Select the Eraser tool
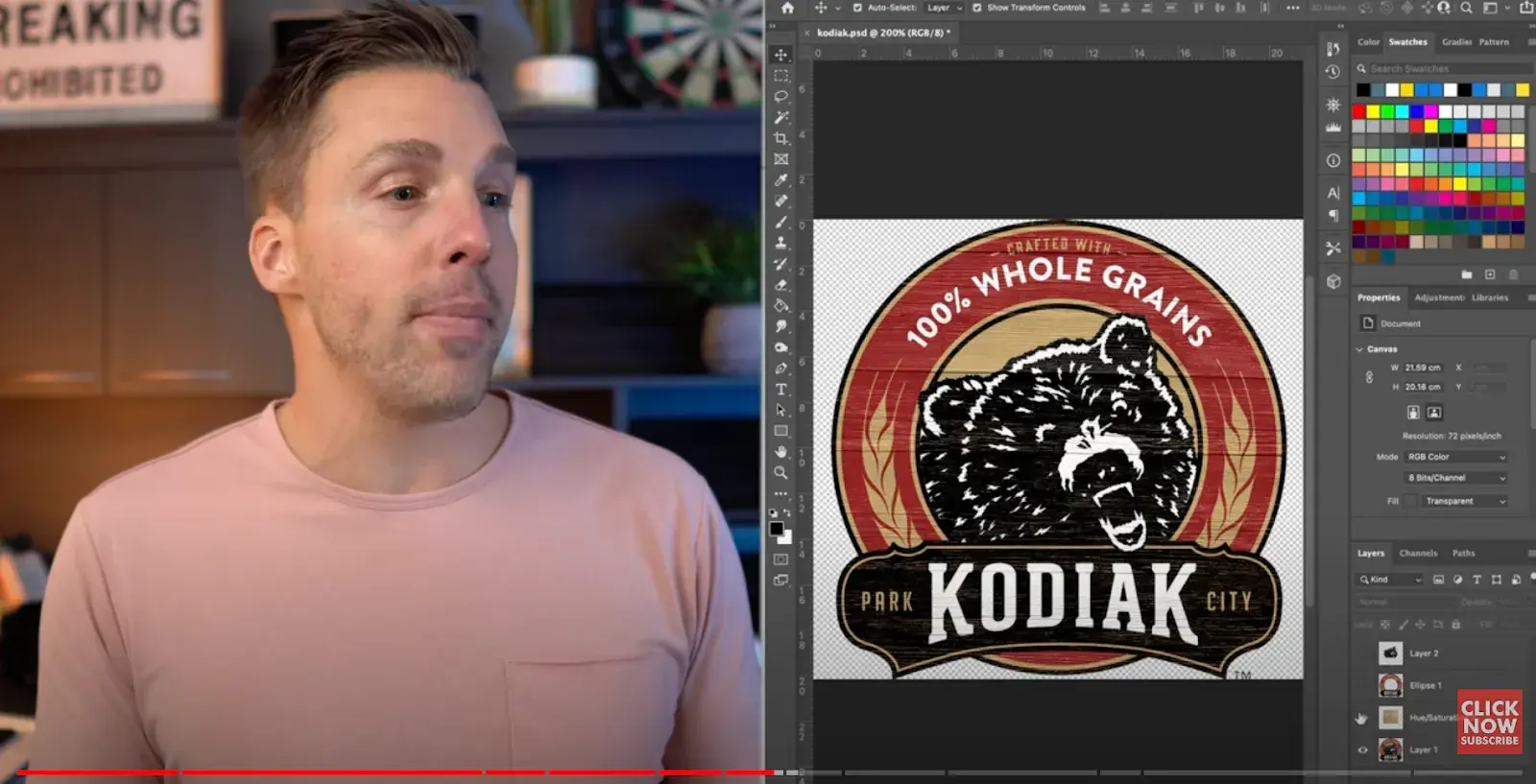This screenshot has height=784, width=1536. pos(780,285)
